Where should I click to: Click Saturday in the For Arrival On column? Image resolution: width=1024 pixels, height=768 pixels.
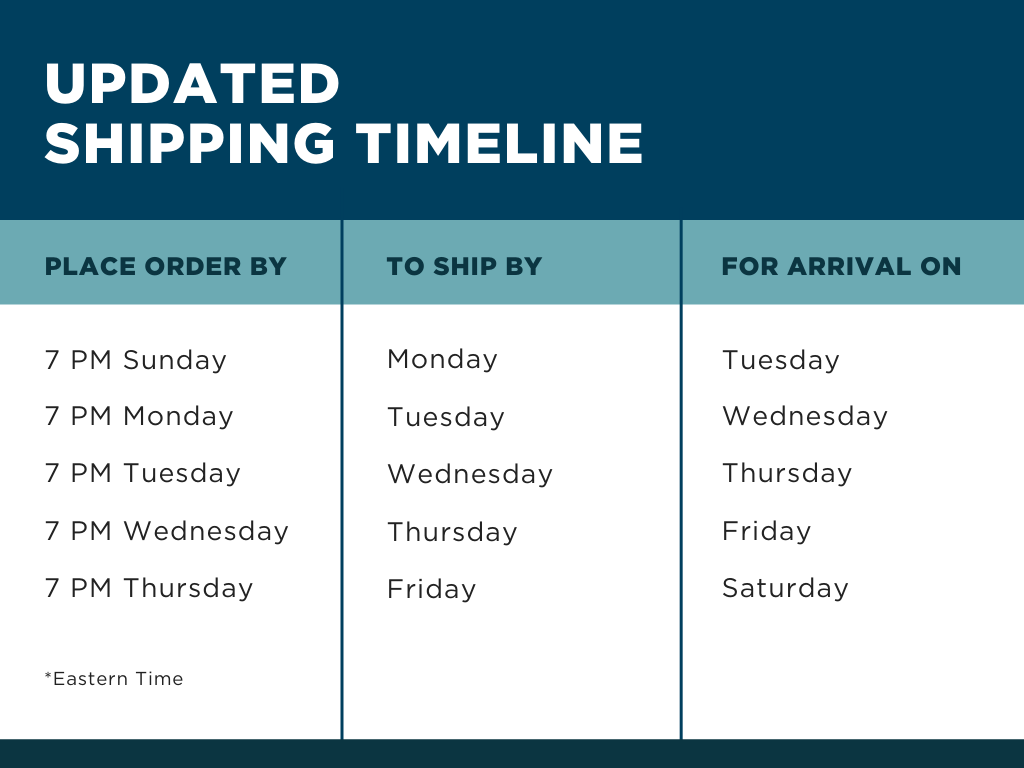(x=785, y=588)
